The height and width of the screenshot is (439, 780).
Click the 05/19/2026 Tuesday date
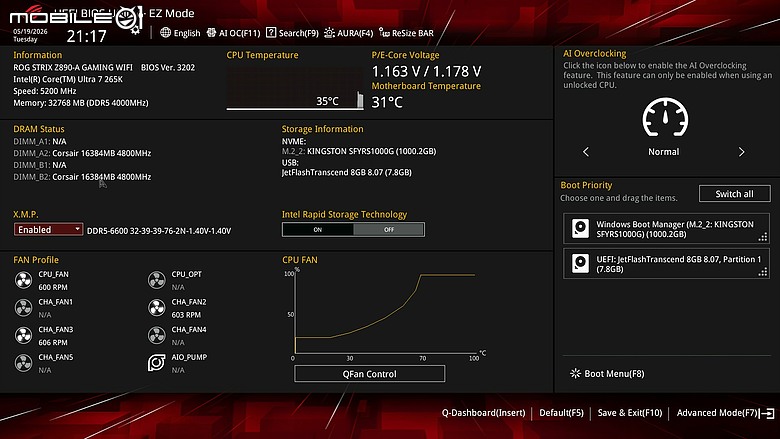(x=30, y=35)
